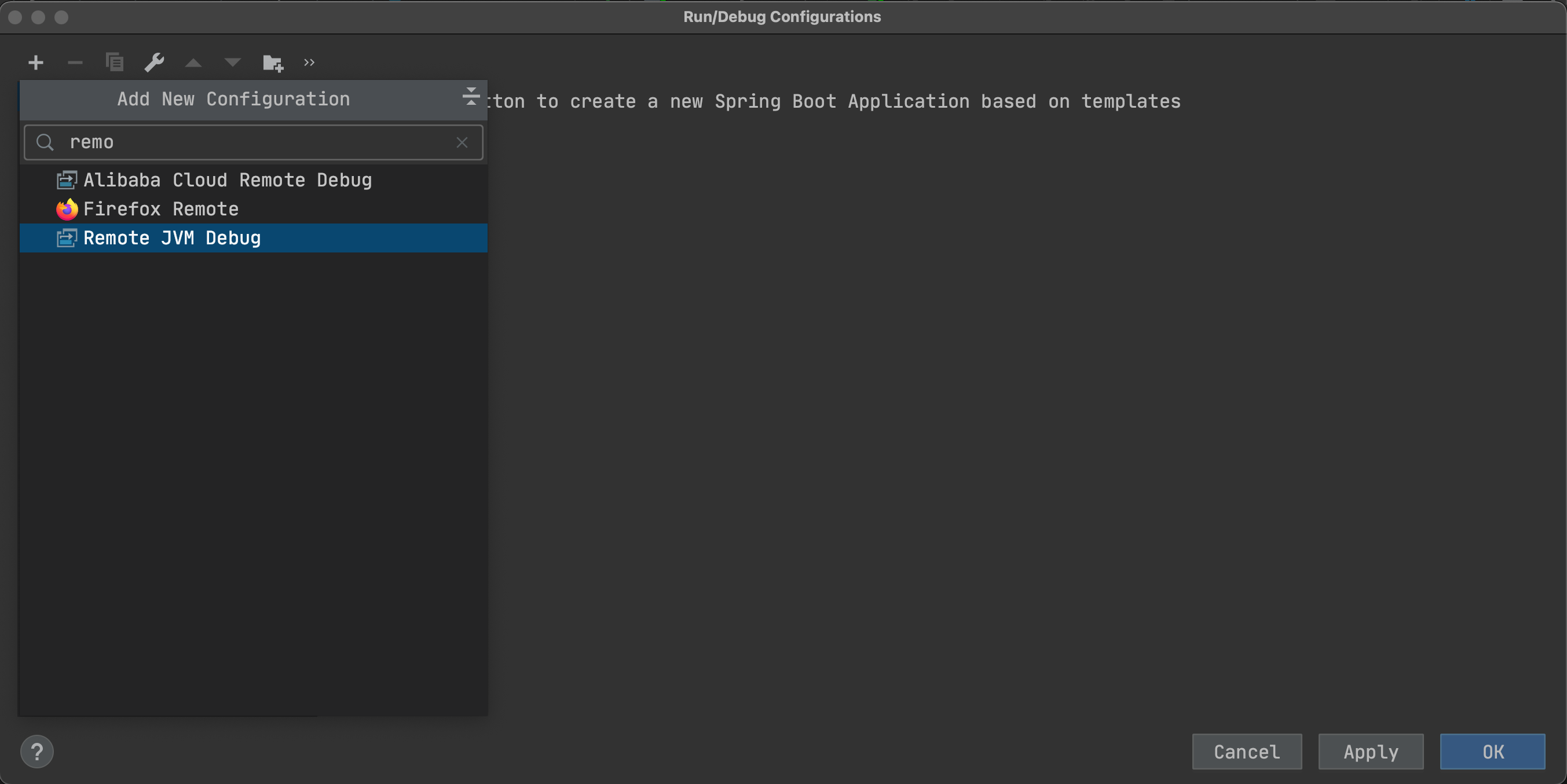This screenshot has width=1567, height=784.
Task: Click the Remove Configuration minus icon
Action: coord(75,63)
